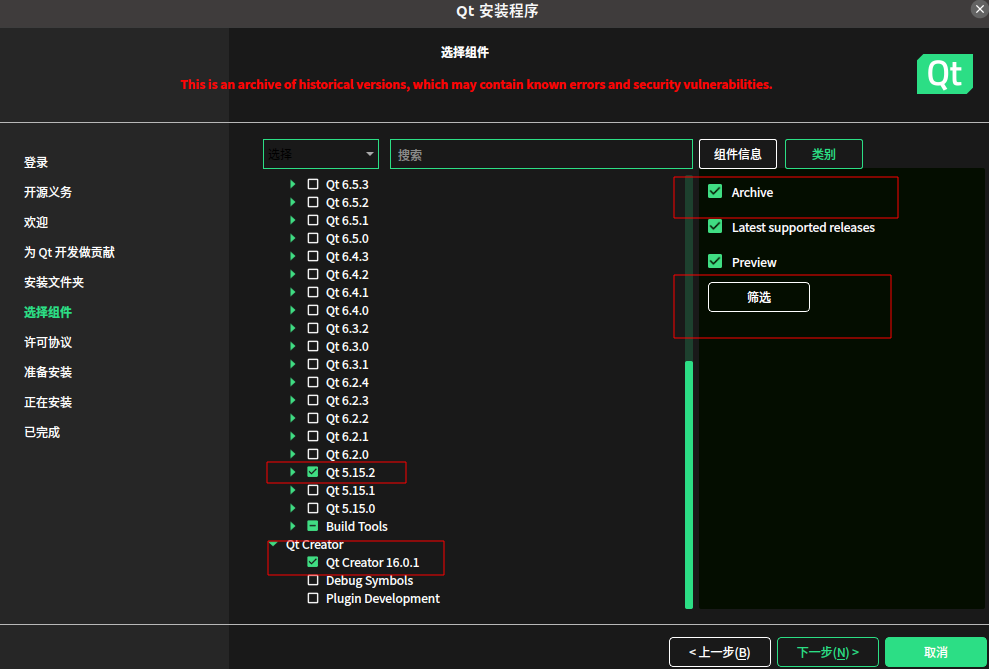Select the 选择组件 step in sidebar
The height and width of the screenshot is (669, 989).
click(48, 312)
